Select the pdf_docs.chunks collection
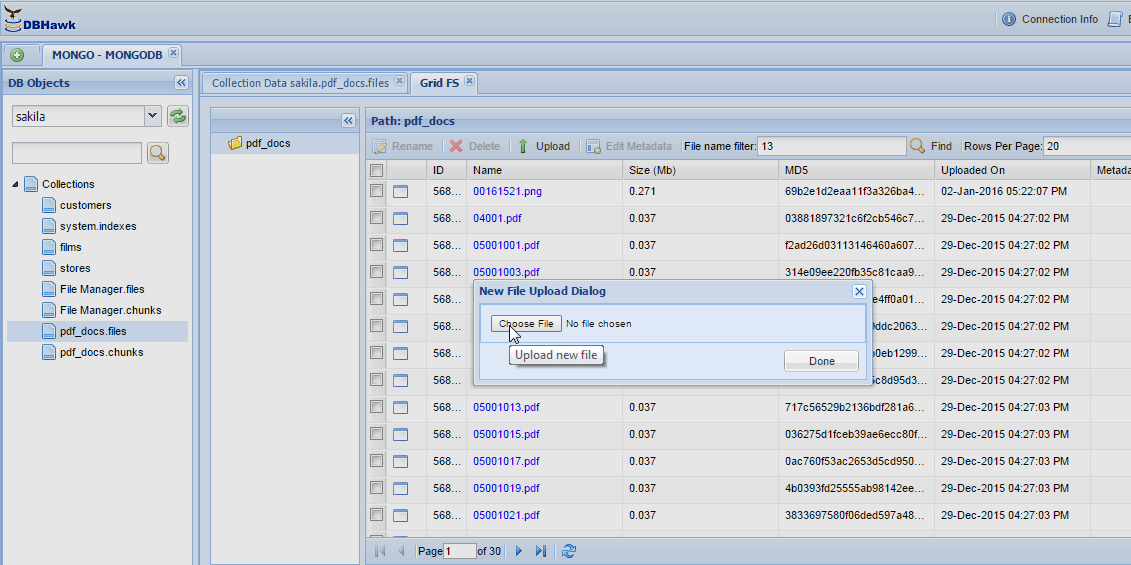 point(101,353)
